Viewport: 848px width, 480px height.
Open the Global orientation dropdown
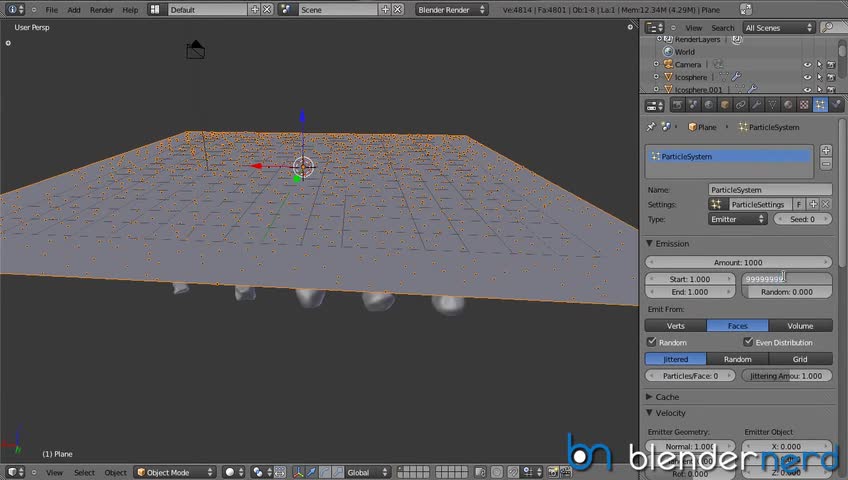366,472
